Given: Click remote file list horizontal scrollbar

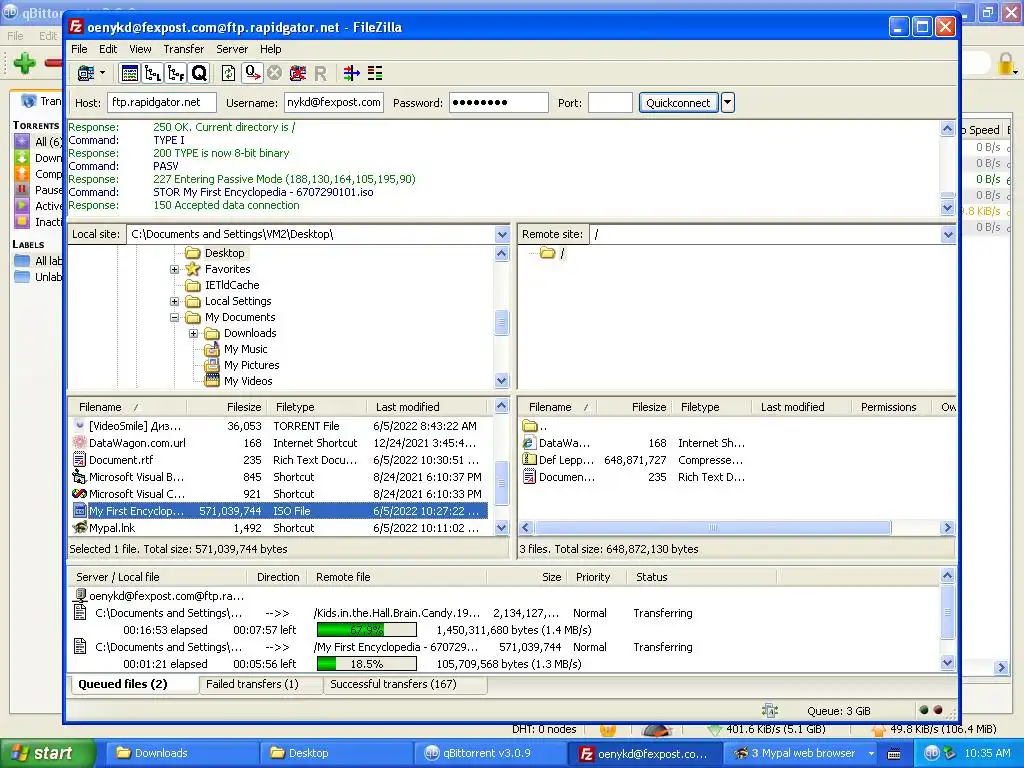Looking at the screenshot, I should [713, 528].
